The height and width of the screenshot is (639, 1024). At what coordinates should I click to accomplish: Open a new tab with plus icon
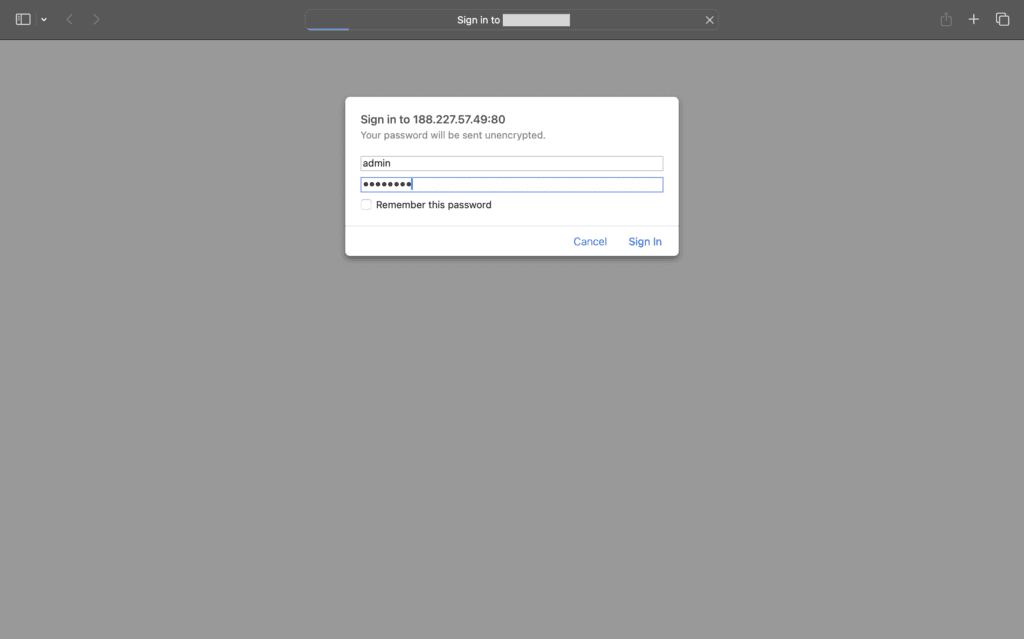[974, 19]
